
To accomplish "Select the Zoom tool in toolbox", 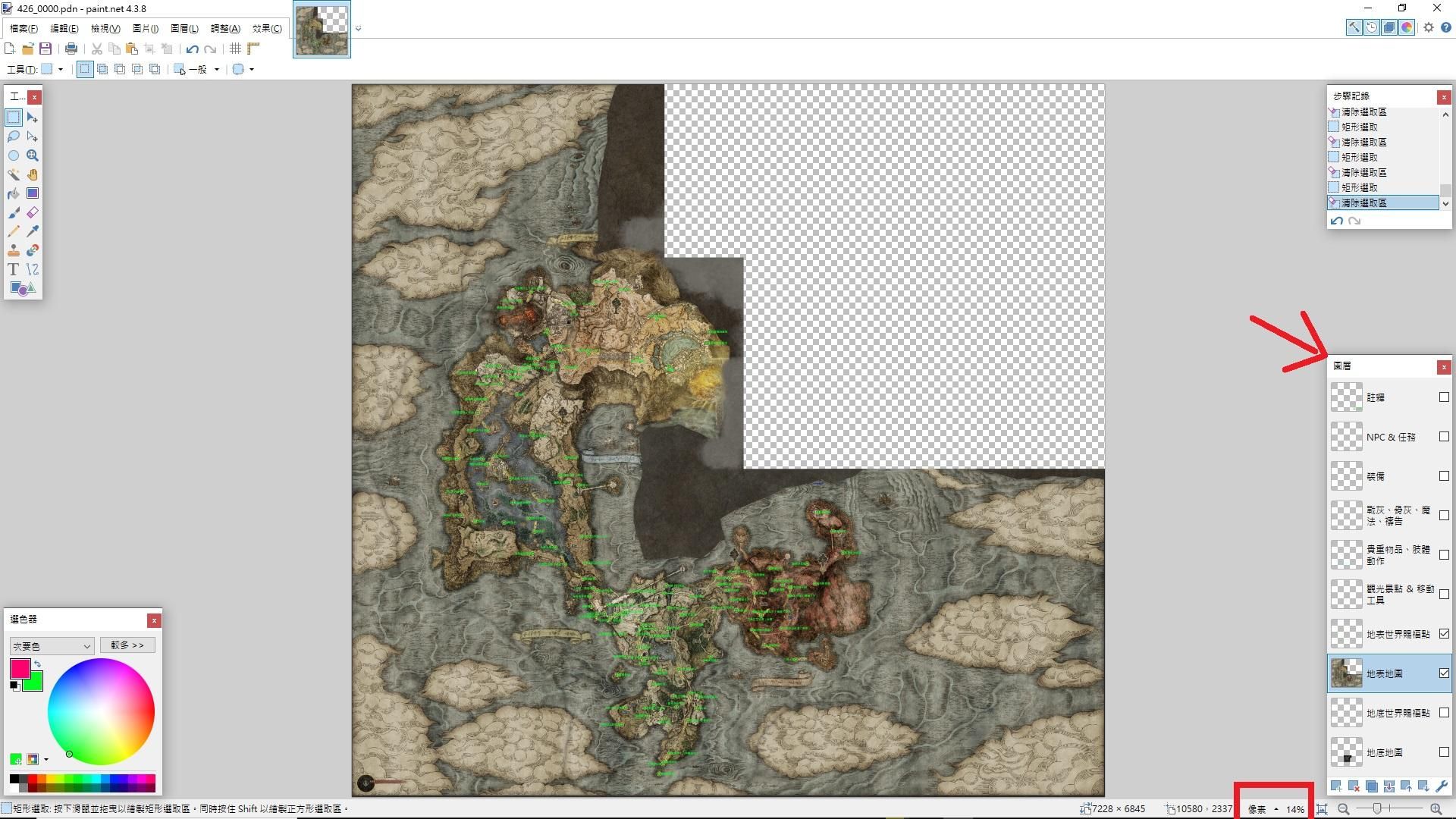I will [33, 155].
